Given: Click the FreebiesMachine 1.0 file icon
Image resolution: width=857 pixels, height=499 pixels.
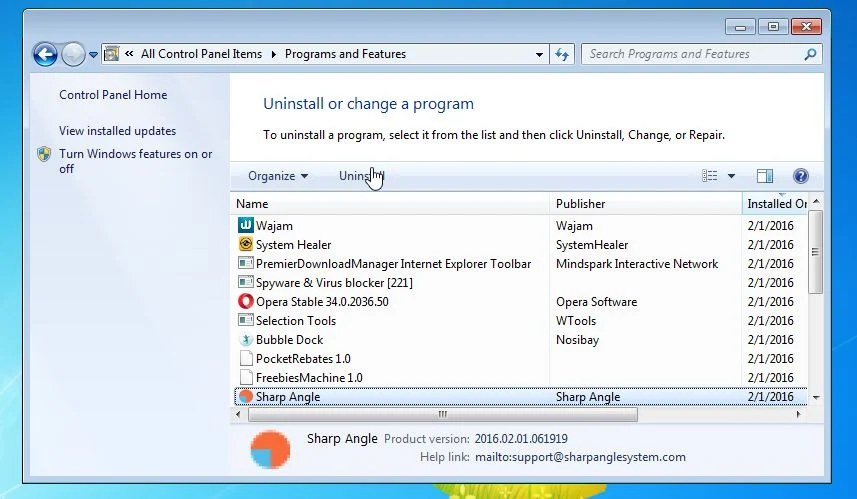Looking at the screenshot, I should (246, 377).
